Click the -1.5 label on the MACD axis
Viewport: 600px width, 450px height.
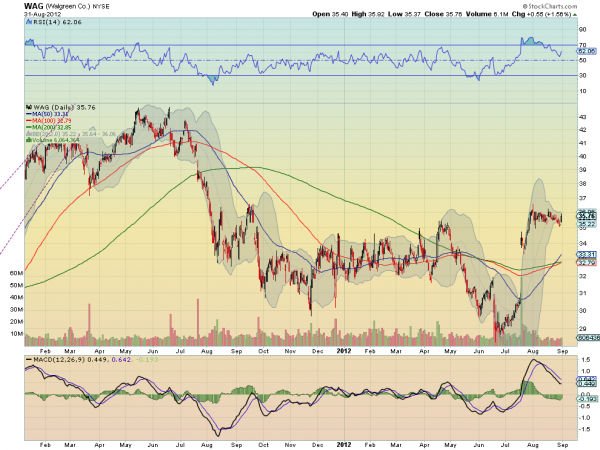tap(584, 429)
